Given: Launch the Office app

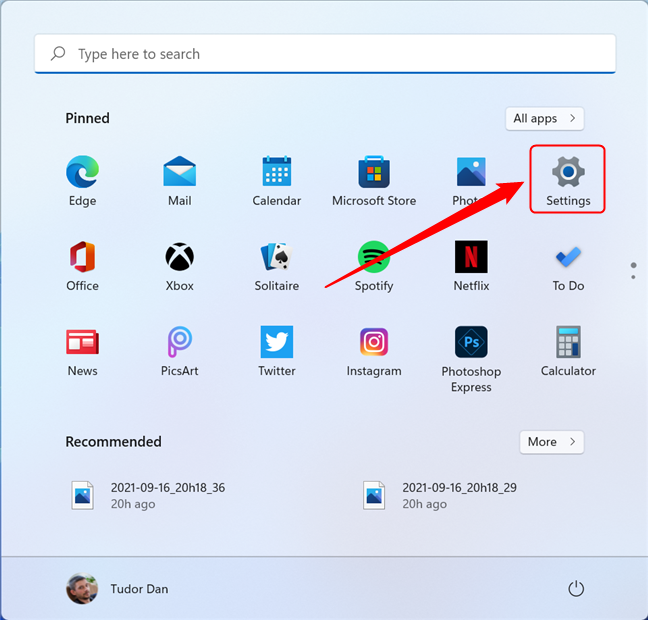Looking at the screenshot, I should click(82, 266).
